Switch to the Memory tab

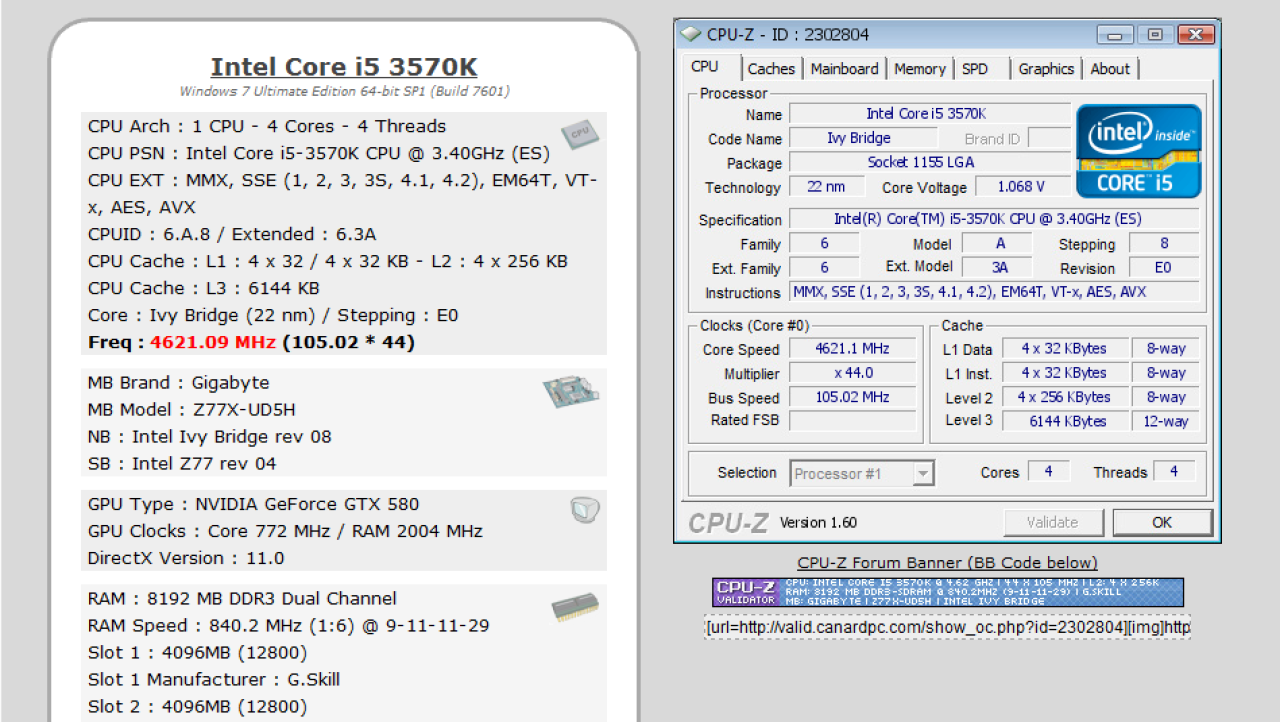(x=920, y=69)
